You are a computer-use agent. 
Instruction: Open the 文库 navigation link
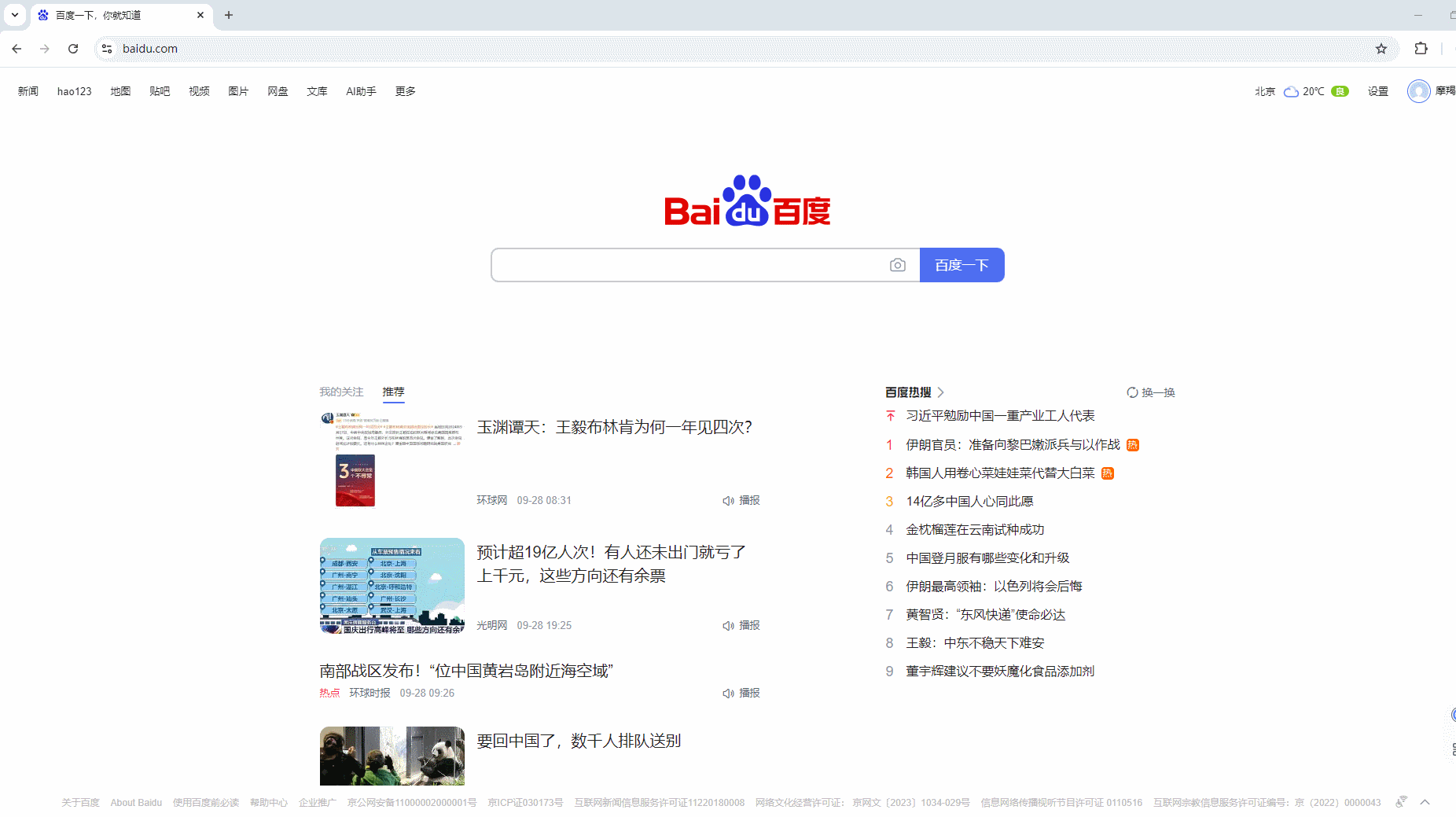317,91
